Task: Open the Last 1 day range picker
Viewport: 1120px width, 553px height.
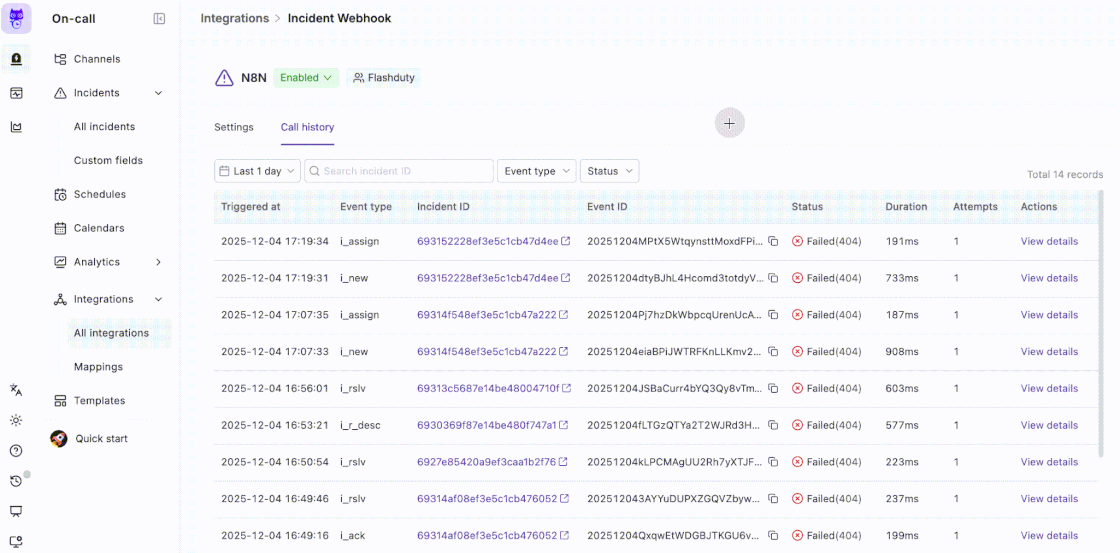Action: coord(257,171)
